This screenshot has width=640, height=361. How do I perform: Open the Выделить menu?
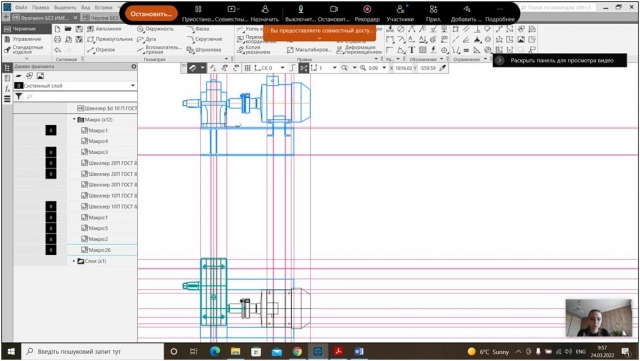click(65, 7)
